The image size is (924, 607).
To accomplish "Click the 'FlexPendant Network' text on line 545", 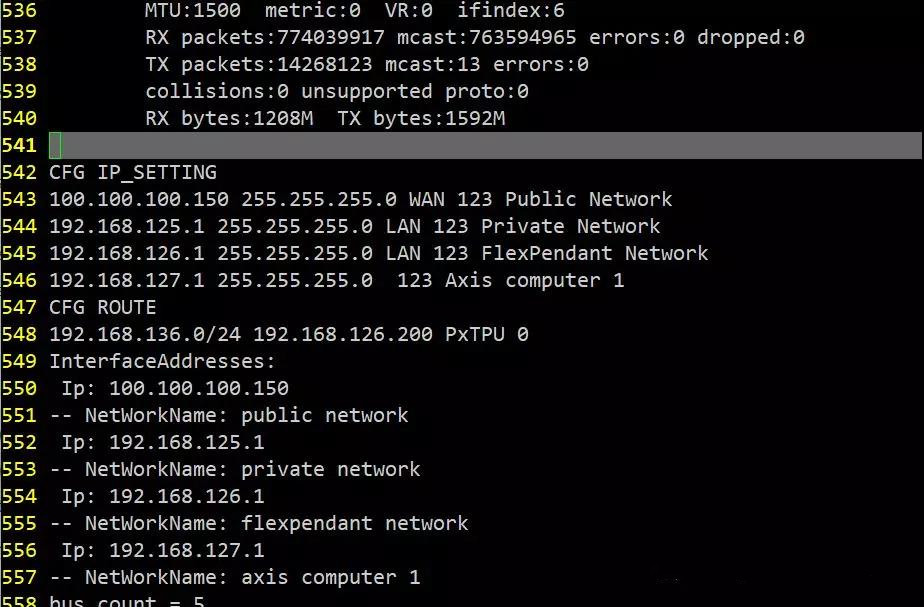I will [595, 253].
